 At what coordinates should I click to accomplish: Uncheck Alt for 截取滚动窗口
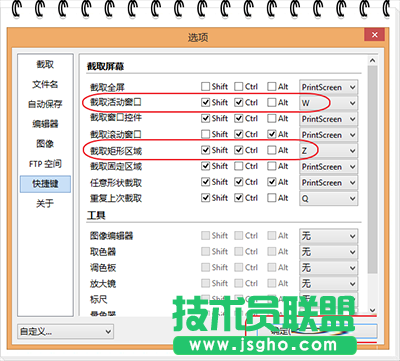[272, 134]
